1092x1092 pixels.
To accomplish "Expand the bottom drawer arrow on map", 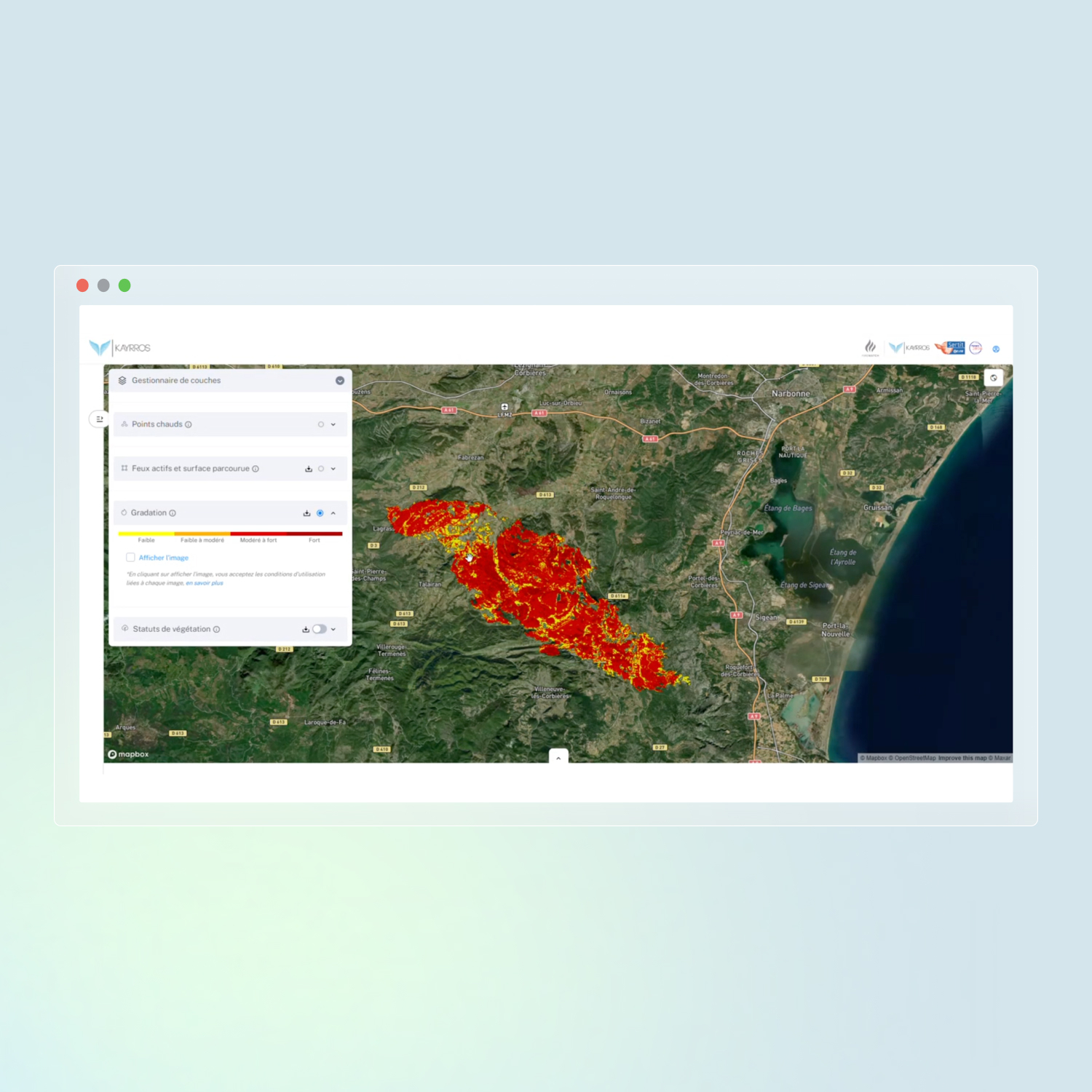I will (x=558, y=758).
